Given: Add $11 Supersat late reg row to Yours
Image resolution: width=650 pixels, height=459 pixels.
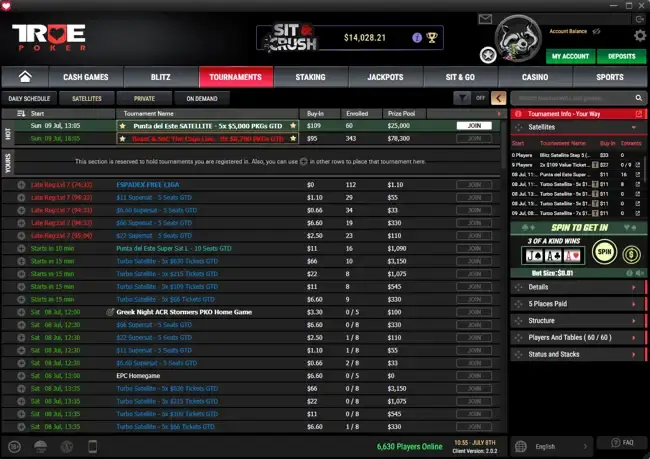Looking at the screenshot, I should point(21,198).
